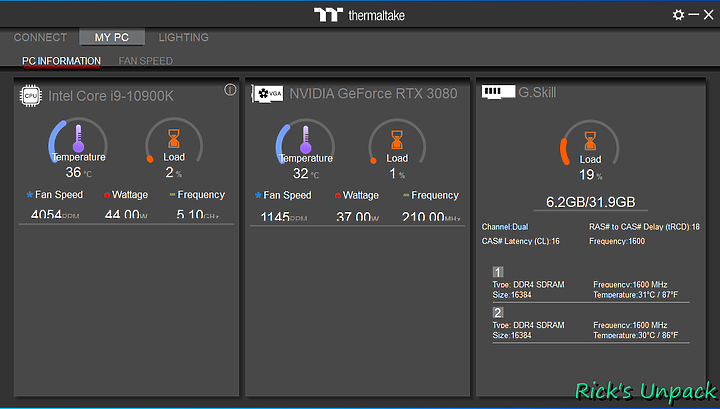
Task: Click memory slot 1 number badge
Action: pyautogui.click(x=498, y=272)
